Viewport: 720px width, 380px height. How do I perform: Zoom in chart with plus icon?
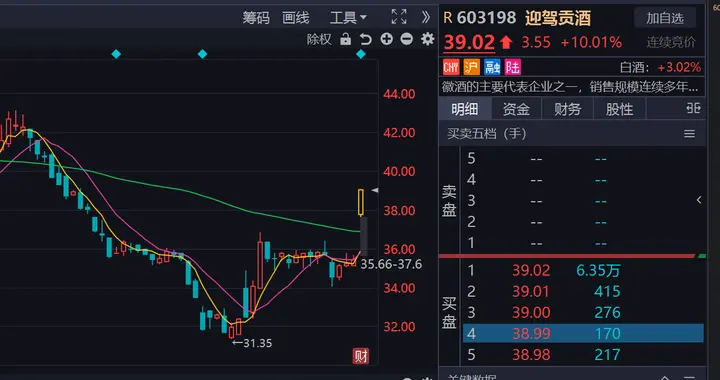tap(387, 39)
